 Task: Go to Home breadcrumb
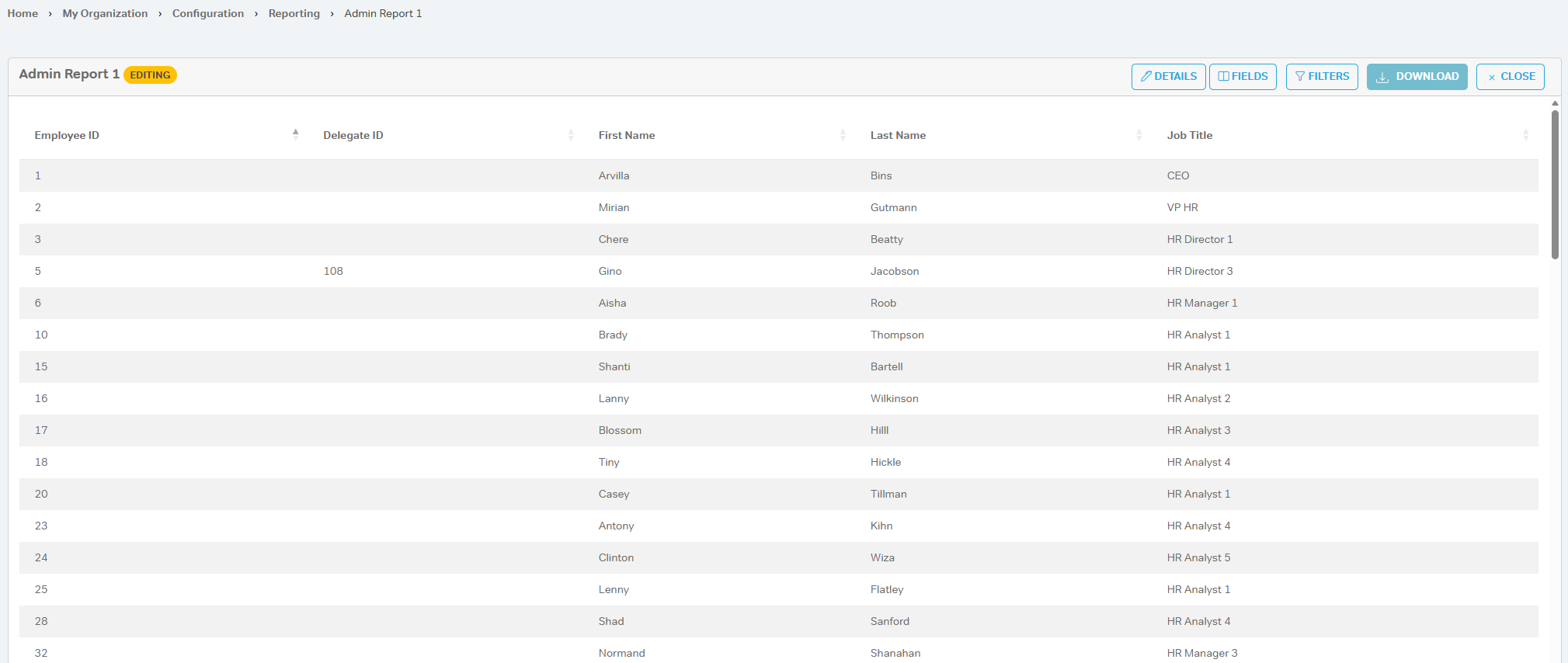tap(23, 13)
